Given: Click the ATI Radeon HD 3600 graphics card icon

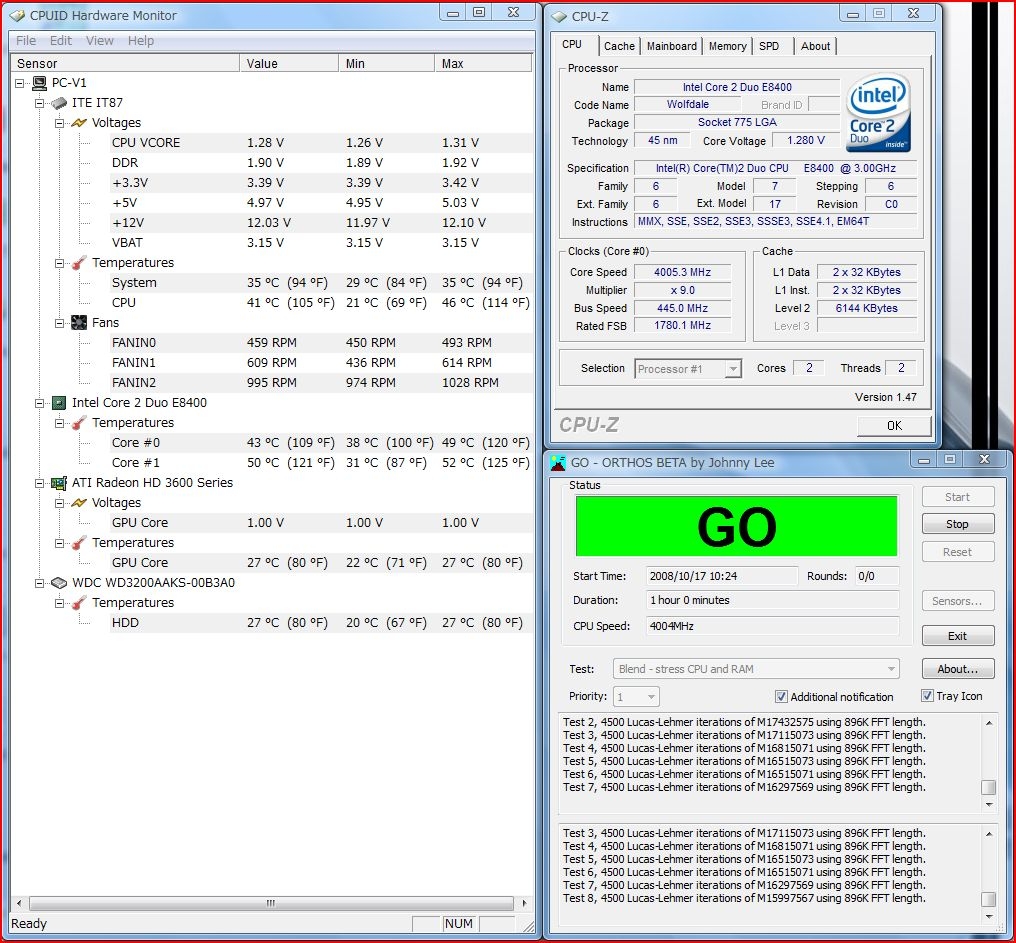Looking at the screenshot, I should tap(59, 483).
